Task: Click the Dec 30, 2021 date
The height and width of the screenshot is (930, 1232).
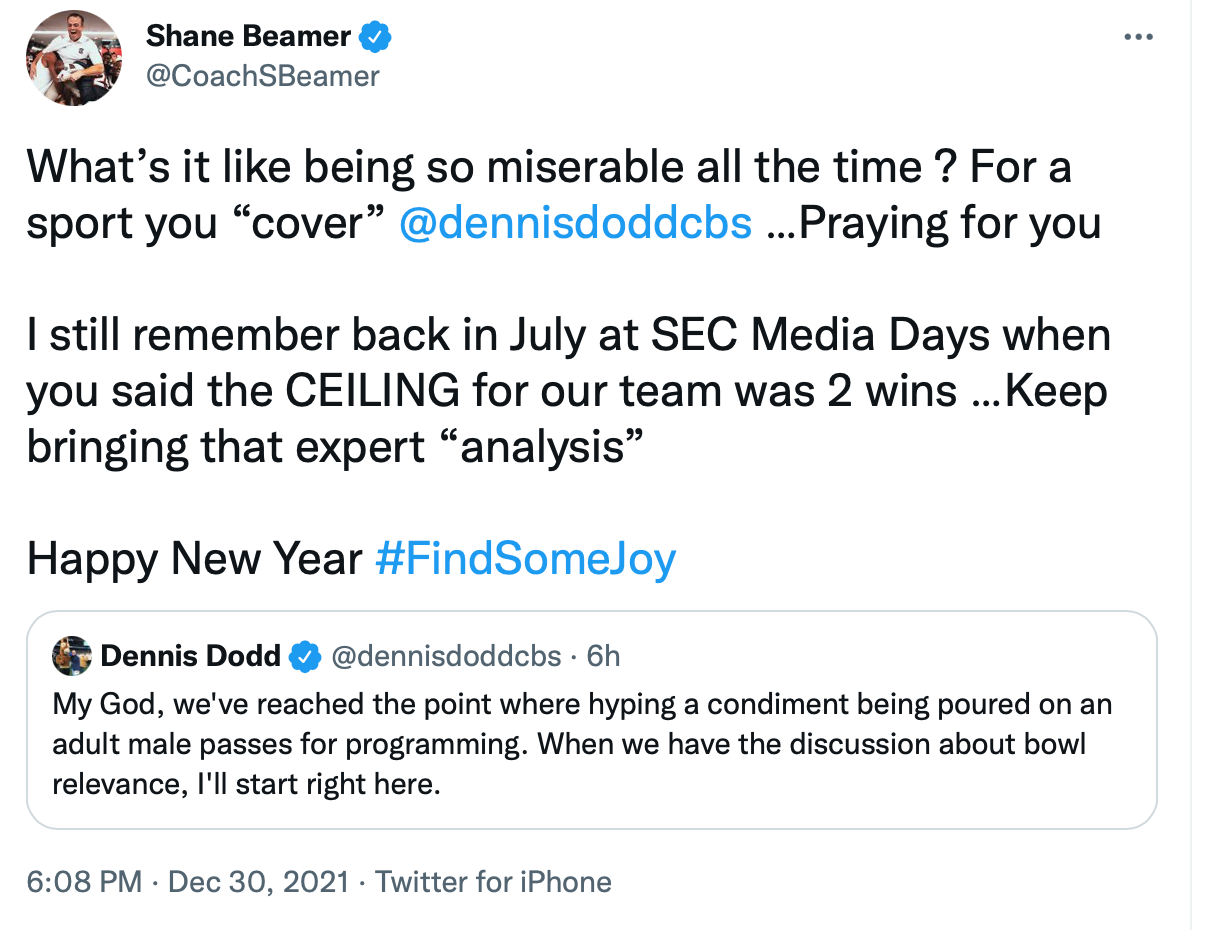Action: point(259,882)
